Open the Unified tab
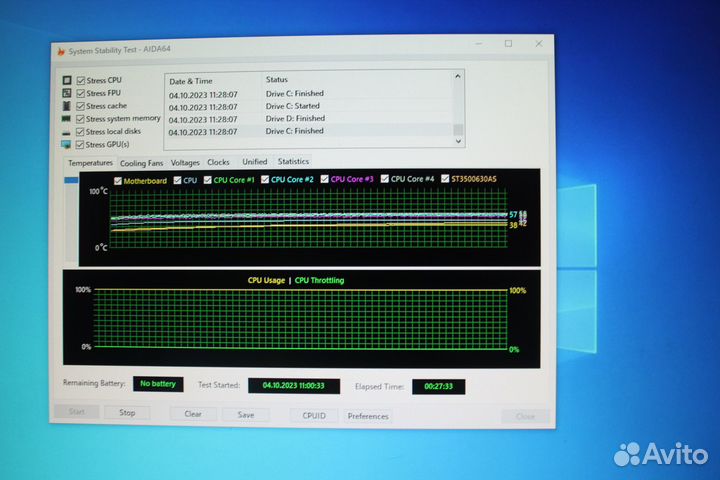The height and width of the screenshot is (480, 720). click(255, 162)
